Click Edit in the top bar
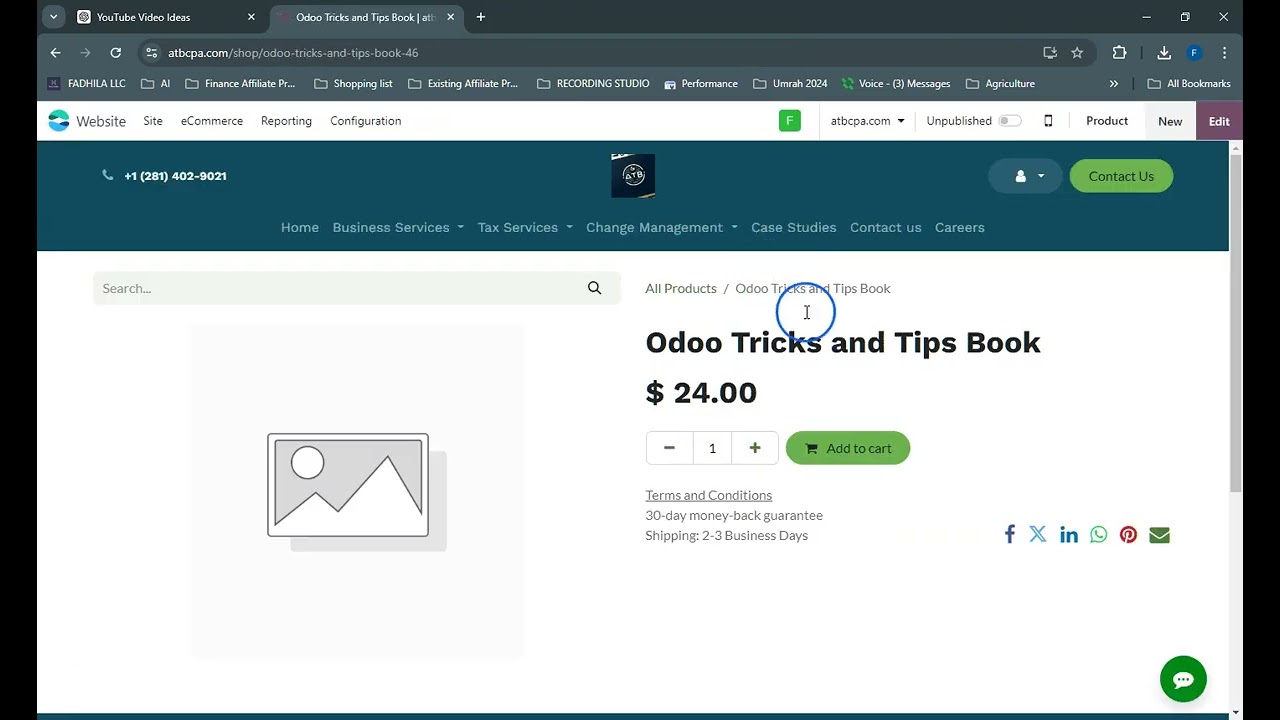 (x=1219, y=121)
